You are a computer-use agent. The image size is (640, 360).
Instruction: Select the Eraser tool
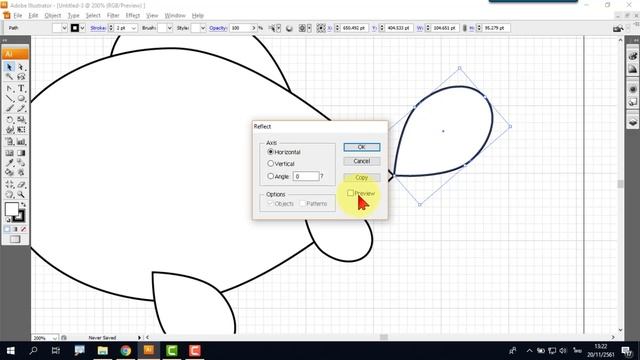[x=21, y=184]
